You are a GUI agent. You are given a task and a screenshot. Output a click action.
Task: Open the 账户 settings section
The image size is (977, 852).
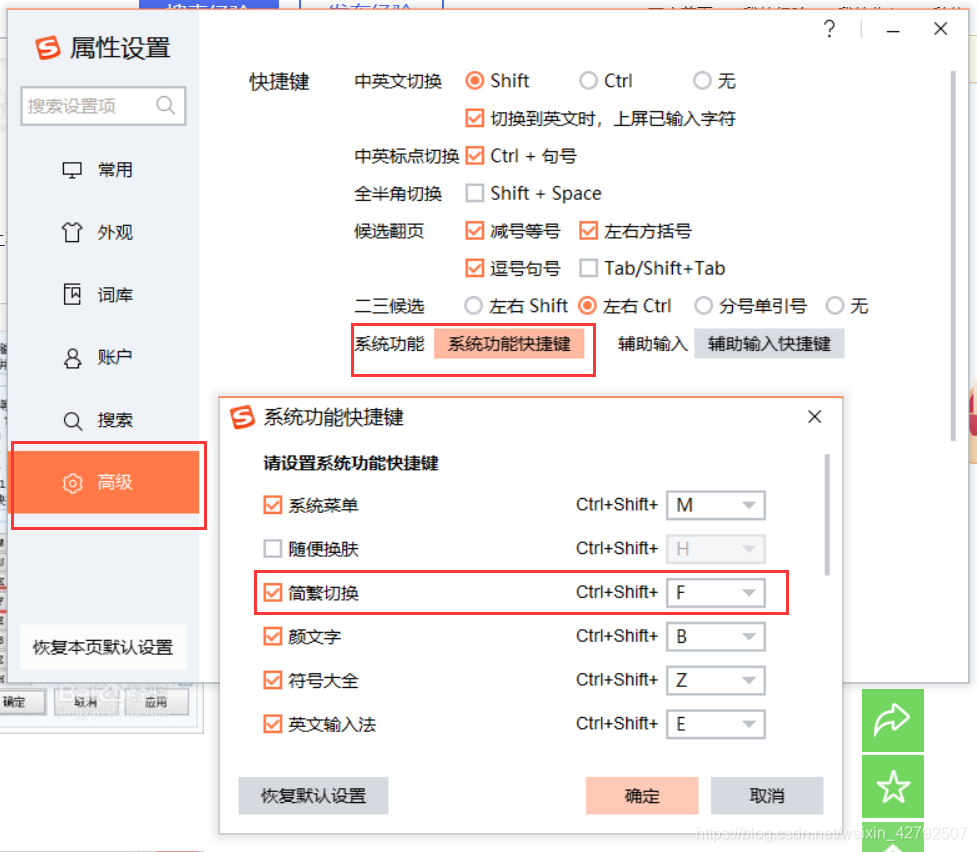tap(105, 358)
